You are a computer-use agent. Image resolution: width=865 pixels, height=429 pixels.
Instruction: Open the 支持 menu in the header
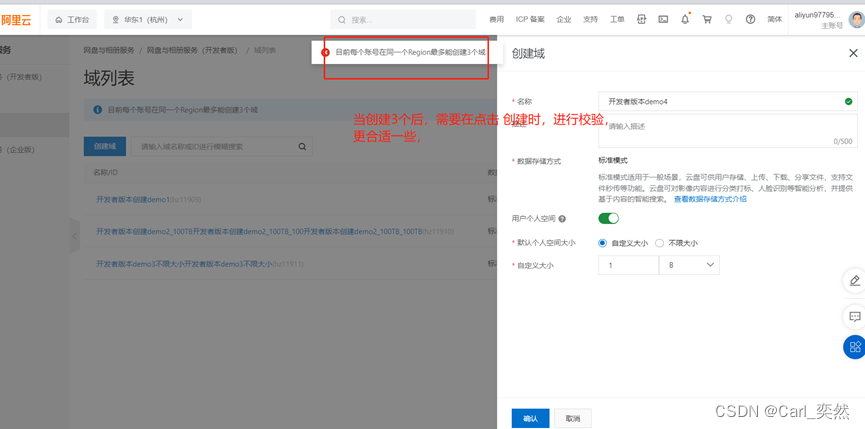click(x=590, y=19)
